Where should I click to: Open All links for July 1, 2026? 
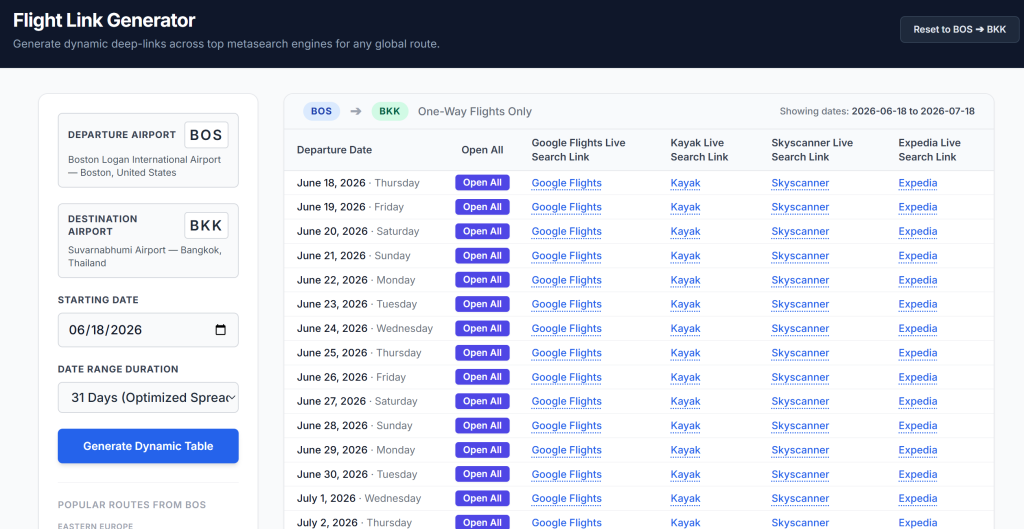pyautogui.click(x=482, y=498)
